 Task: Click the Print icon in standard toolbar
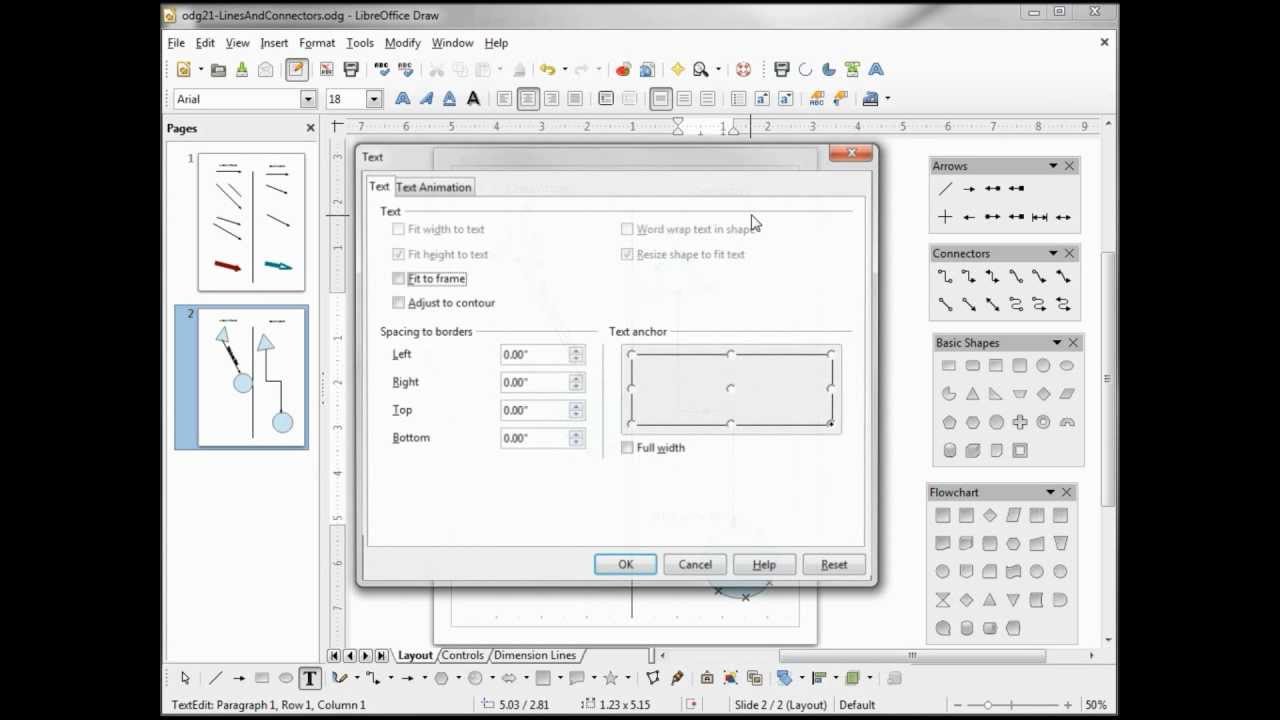click(351, 69)
